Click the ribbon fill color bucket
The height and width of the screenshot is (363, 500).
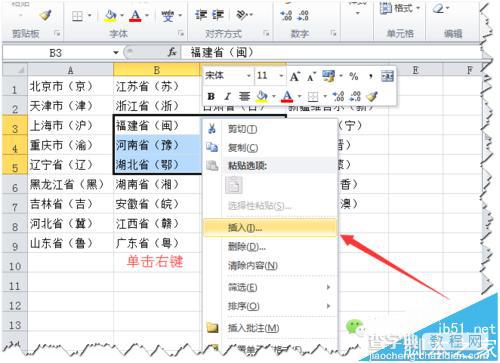(110, 15)
